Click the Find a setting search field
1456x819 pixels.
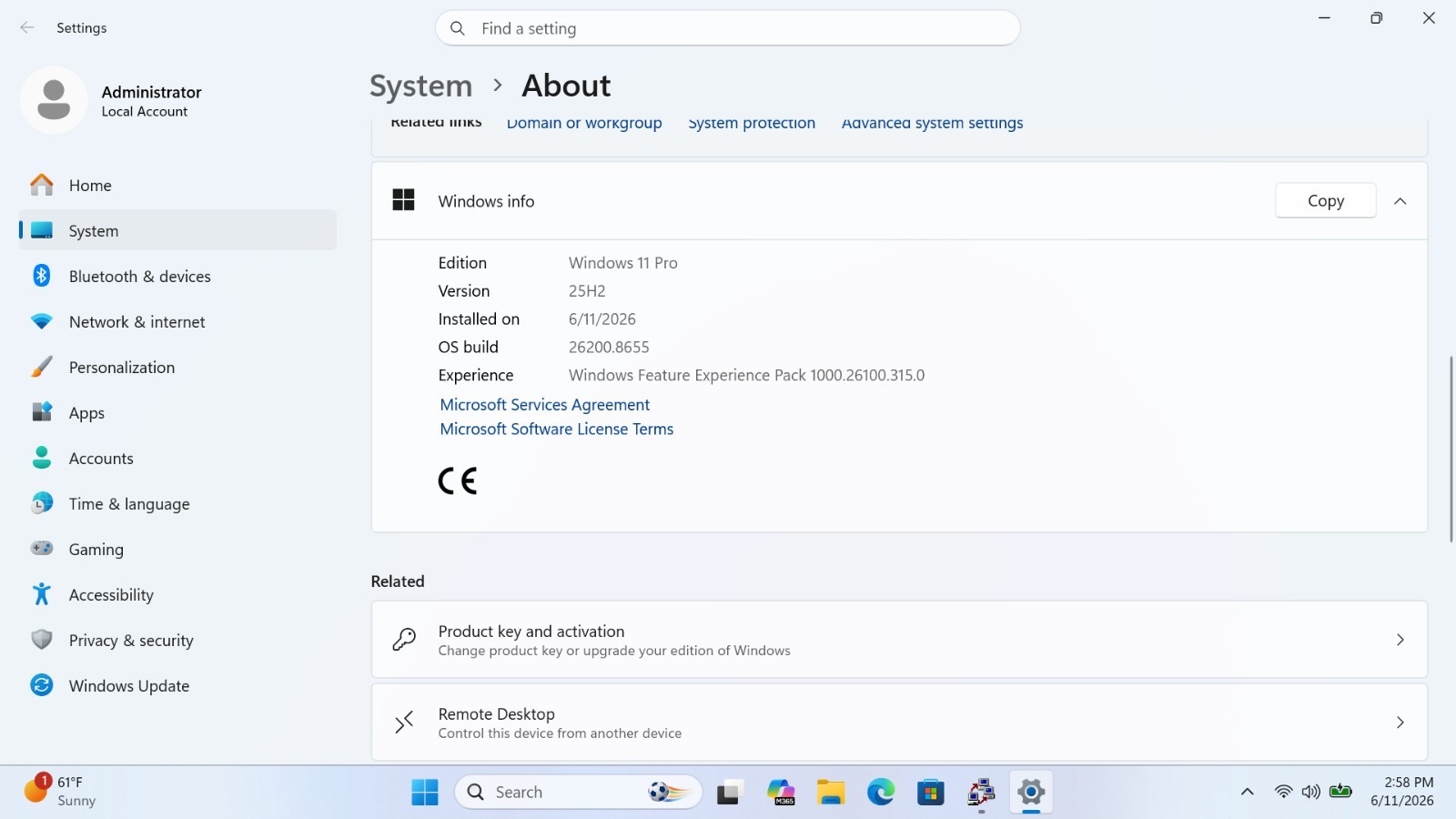click(728, 28)
